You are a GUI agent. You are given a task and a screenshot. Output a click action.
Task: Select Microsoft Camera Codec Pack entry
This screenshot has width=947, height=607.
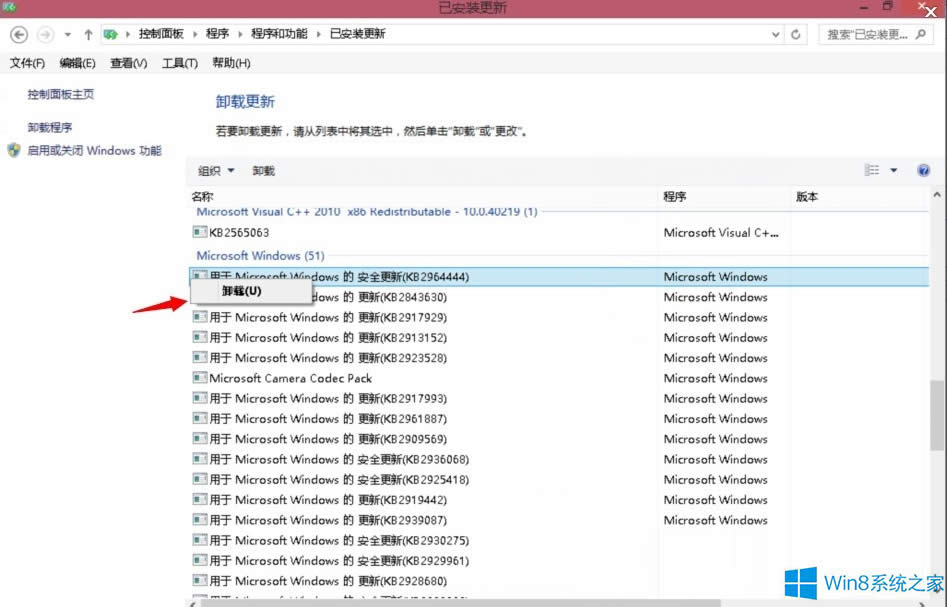pos(291,378)
